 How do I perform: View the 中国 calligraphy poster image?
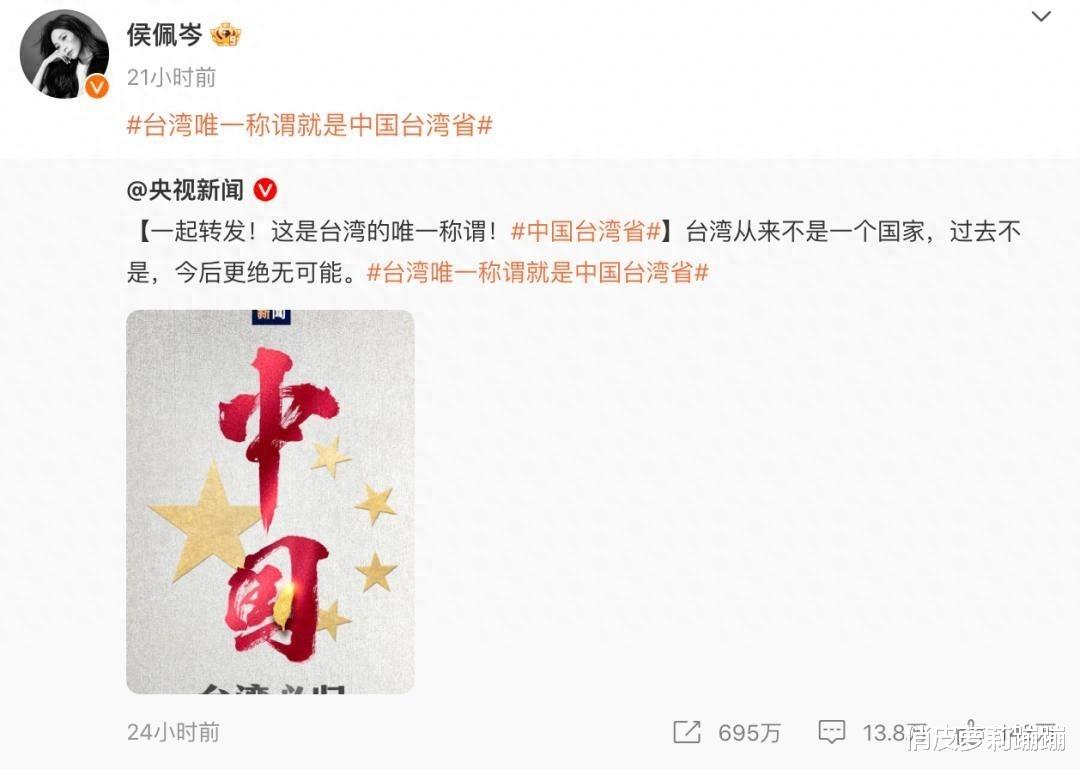pyautogui.click(x=270, y=502)
